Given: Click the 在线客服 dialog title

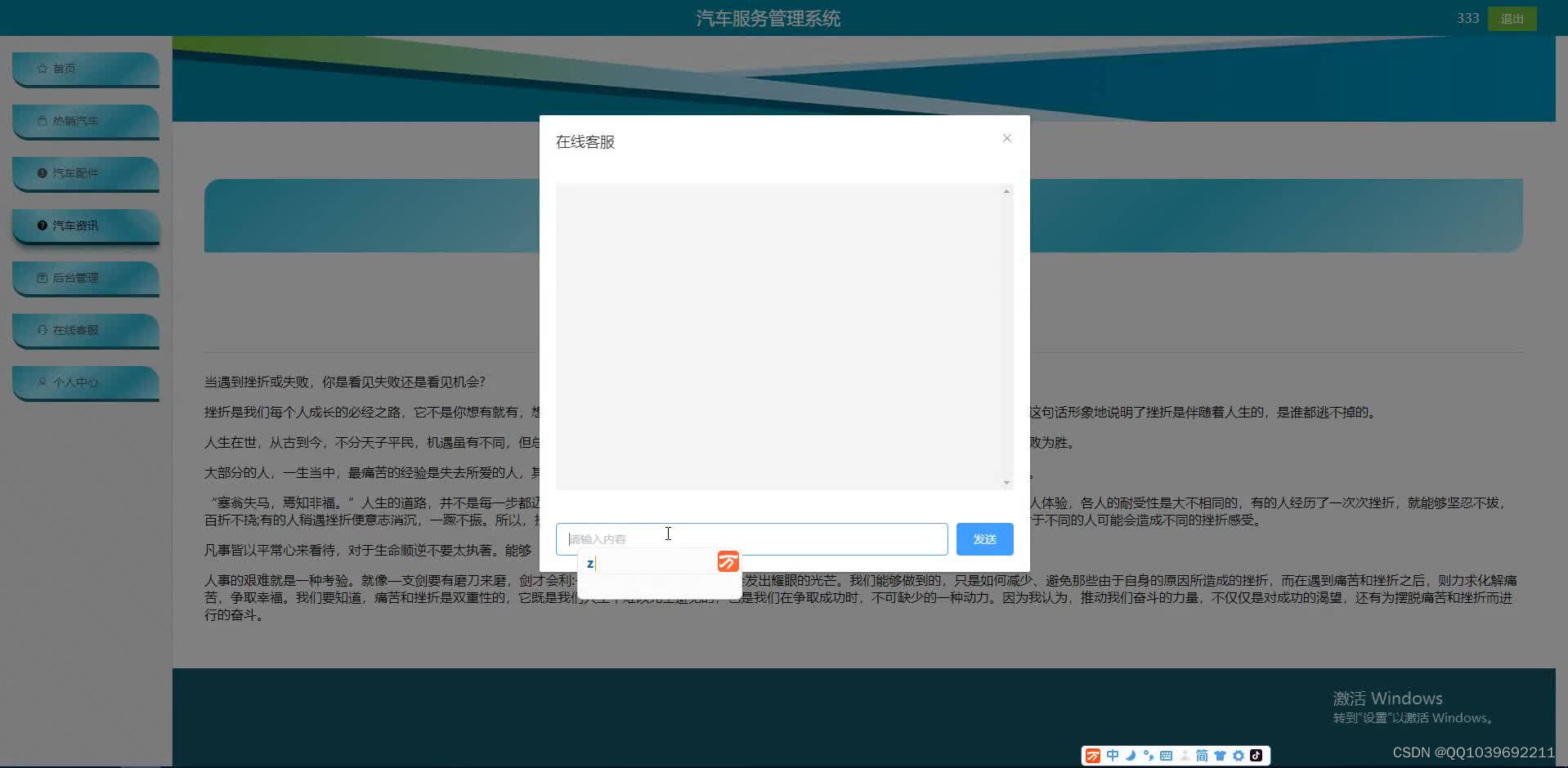Looking at the screenshot, I should tap(585, 142).
